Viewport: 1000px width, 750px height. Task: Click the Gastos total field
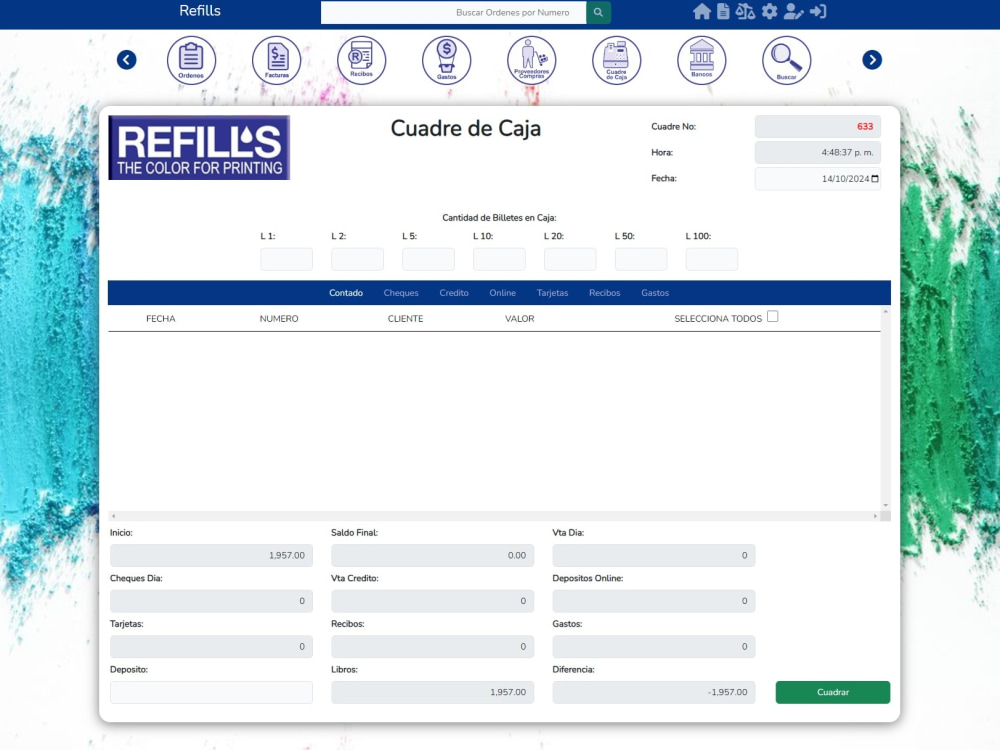pos(654,646)
